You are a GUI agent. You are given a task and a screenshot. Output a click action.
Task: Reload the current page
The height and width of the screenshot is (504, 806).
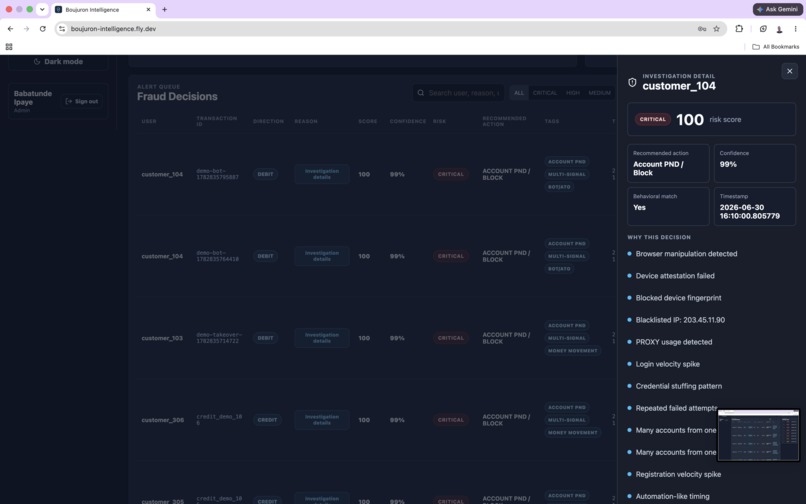43,29
